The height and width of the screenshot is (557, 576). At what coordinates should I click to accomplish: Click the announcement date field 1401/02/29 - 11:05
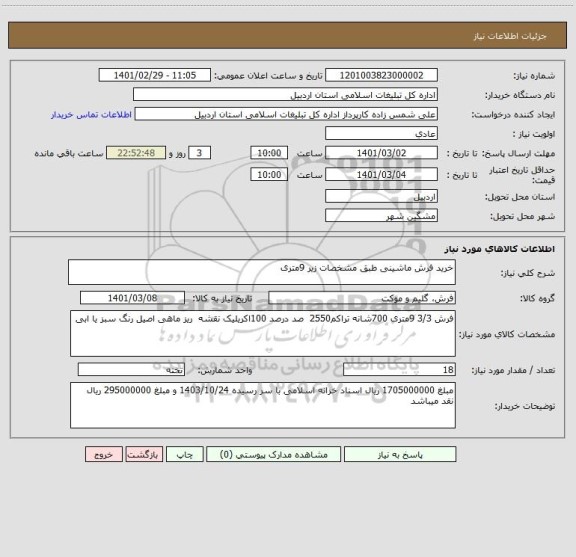(x=155, y=75)
